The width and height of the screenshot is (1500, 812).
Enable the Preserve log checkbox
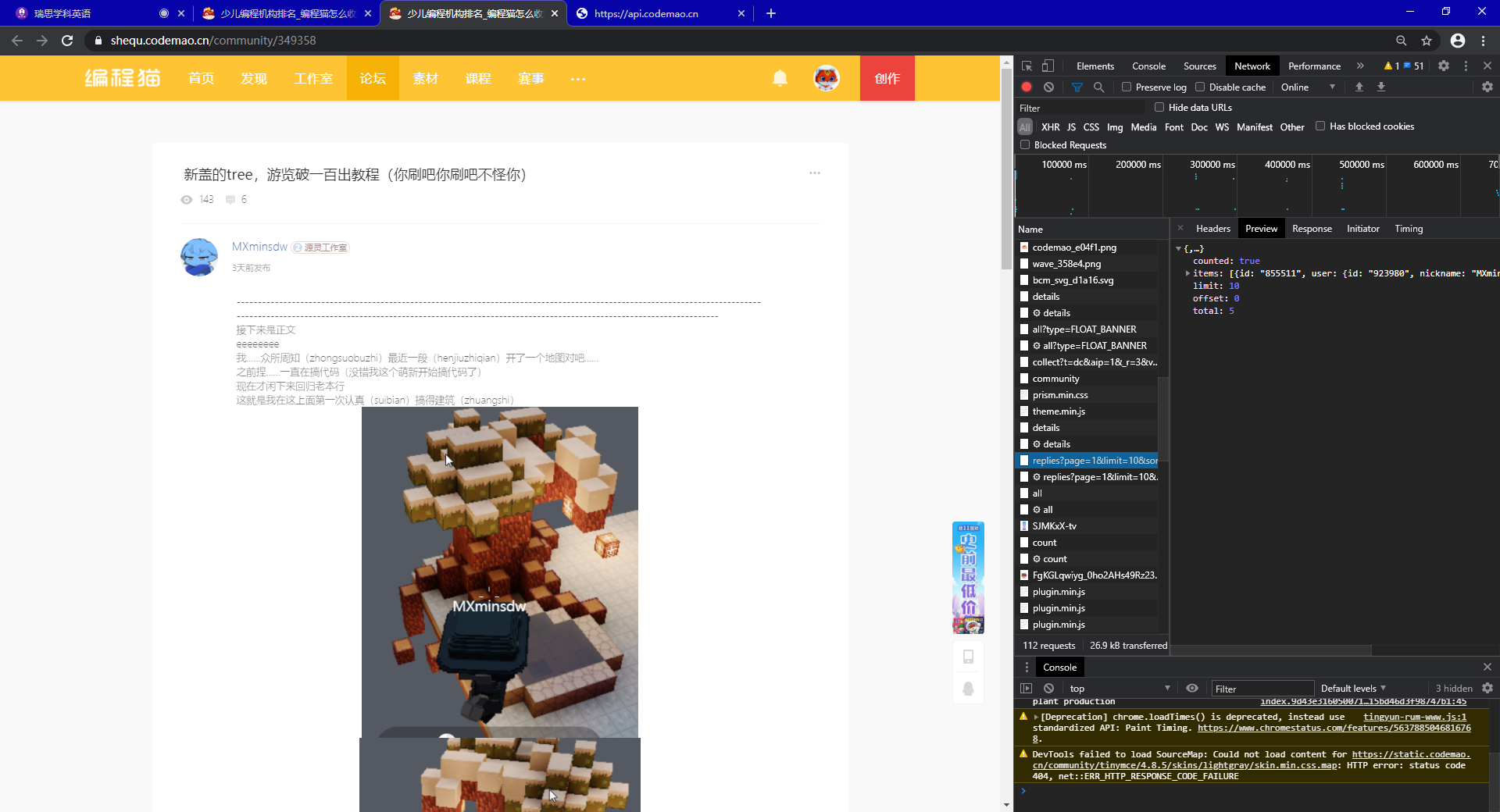[1127, 87]
